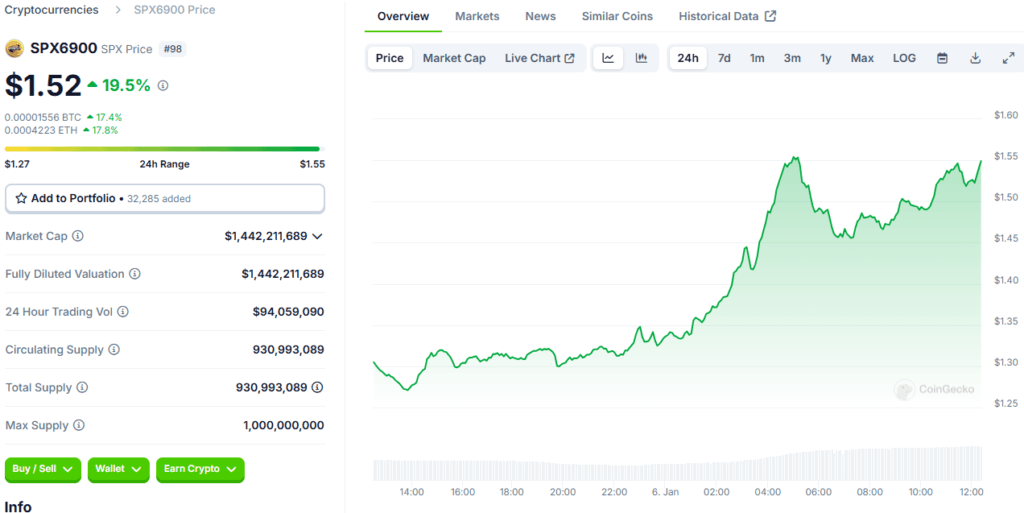Click info icon next to 19.5% change
Screen dimensions: 1024x513
pyautogui.click(x=163, y=86)
